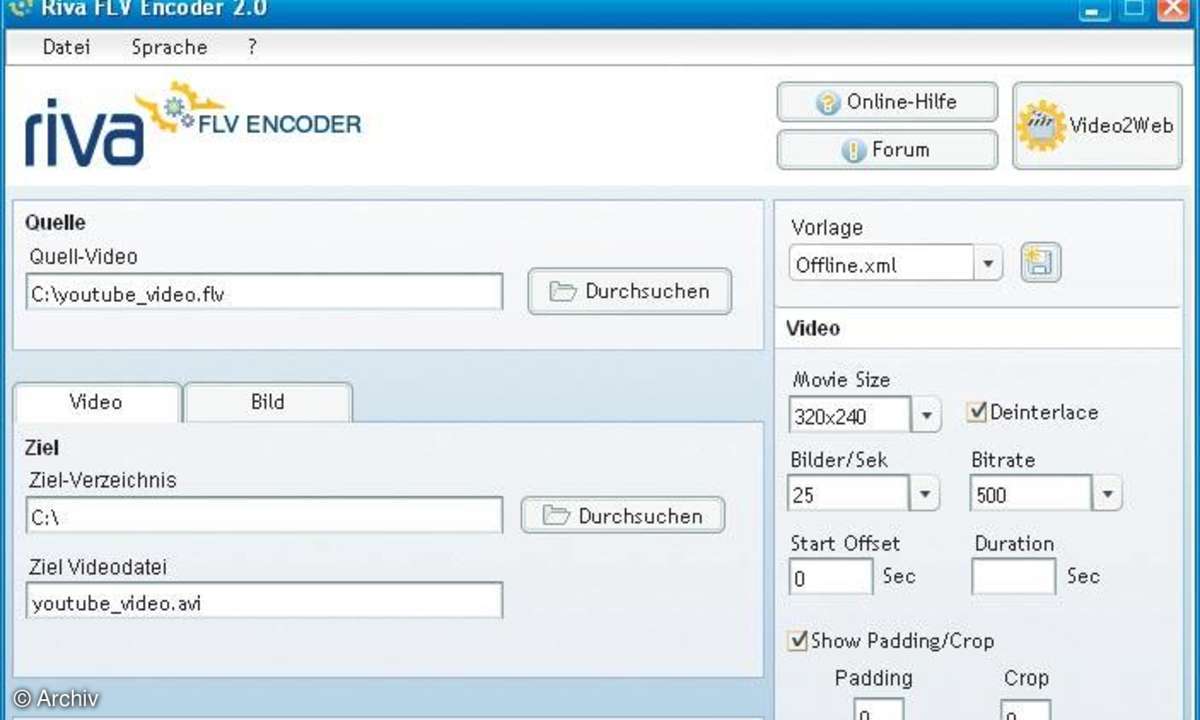The height and width of the screenshot is (720, 1200).
Task: Click the Start Offset field
Action: [831, 577]
